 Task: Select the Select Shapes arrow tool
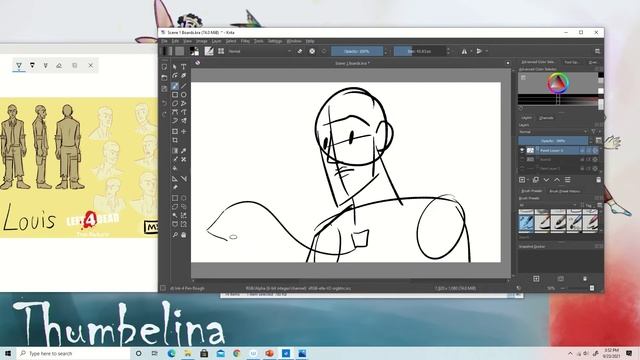tap(175, 67)
